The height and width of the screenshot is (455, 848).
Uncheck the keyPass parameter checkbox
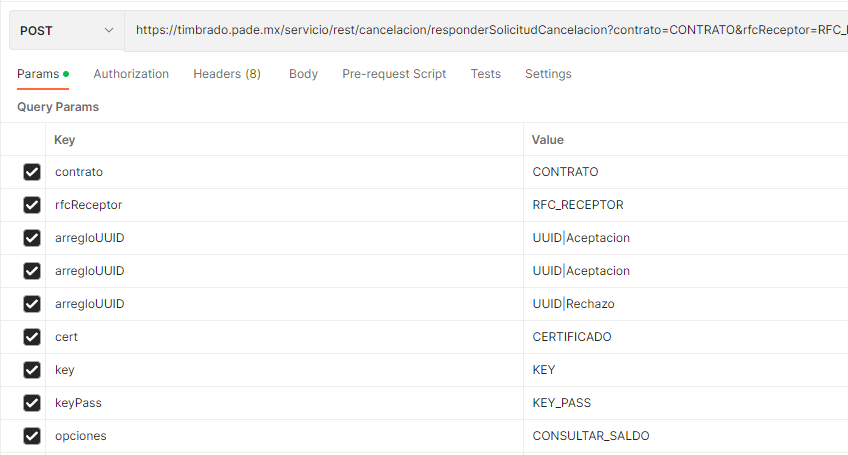pos(32,403)
